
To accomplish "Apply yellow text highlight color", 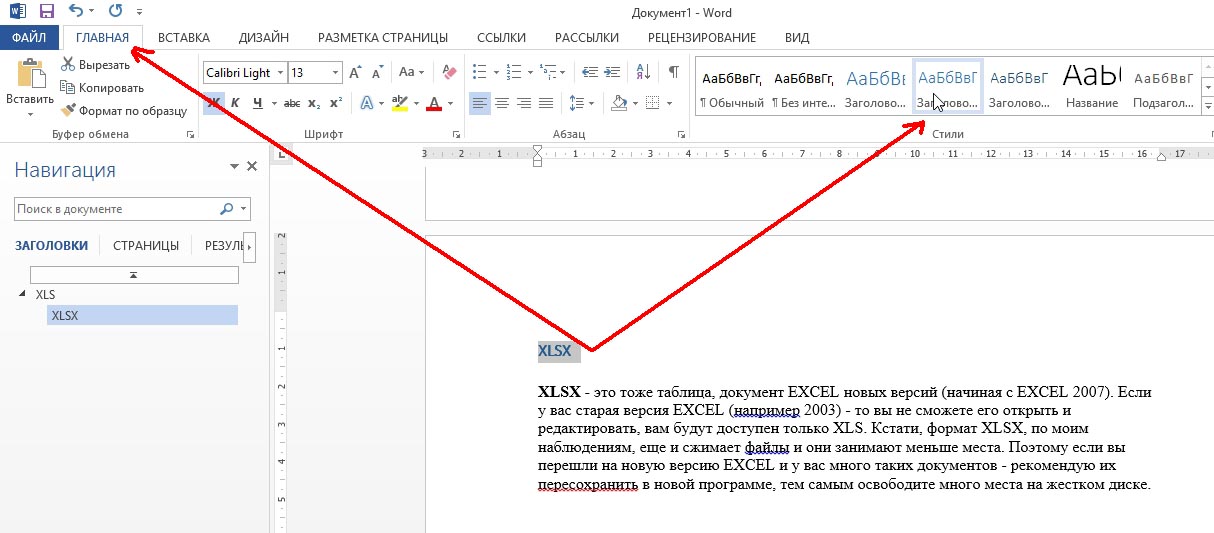I will pyautogui.click(x=400, y=103).
